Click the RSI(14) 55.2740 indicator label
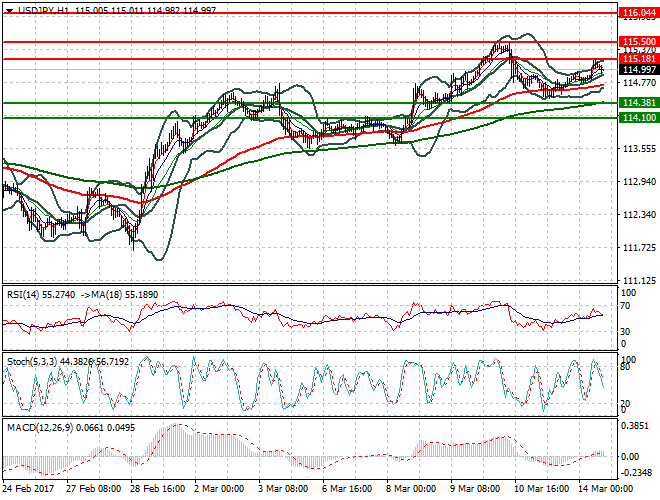The height and width of the screenshot is (500, 660). coord(41,295)
